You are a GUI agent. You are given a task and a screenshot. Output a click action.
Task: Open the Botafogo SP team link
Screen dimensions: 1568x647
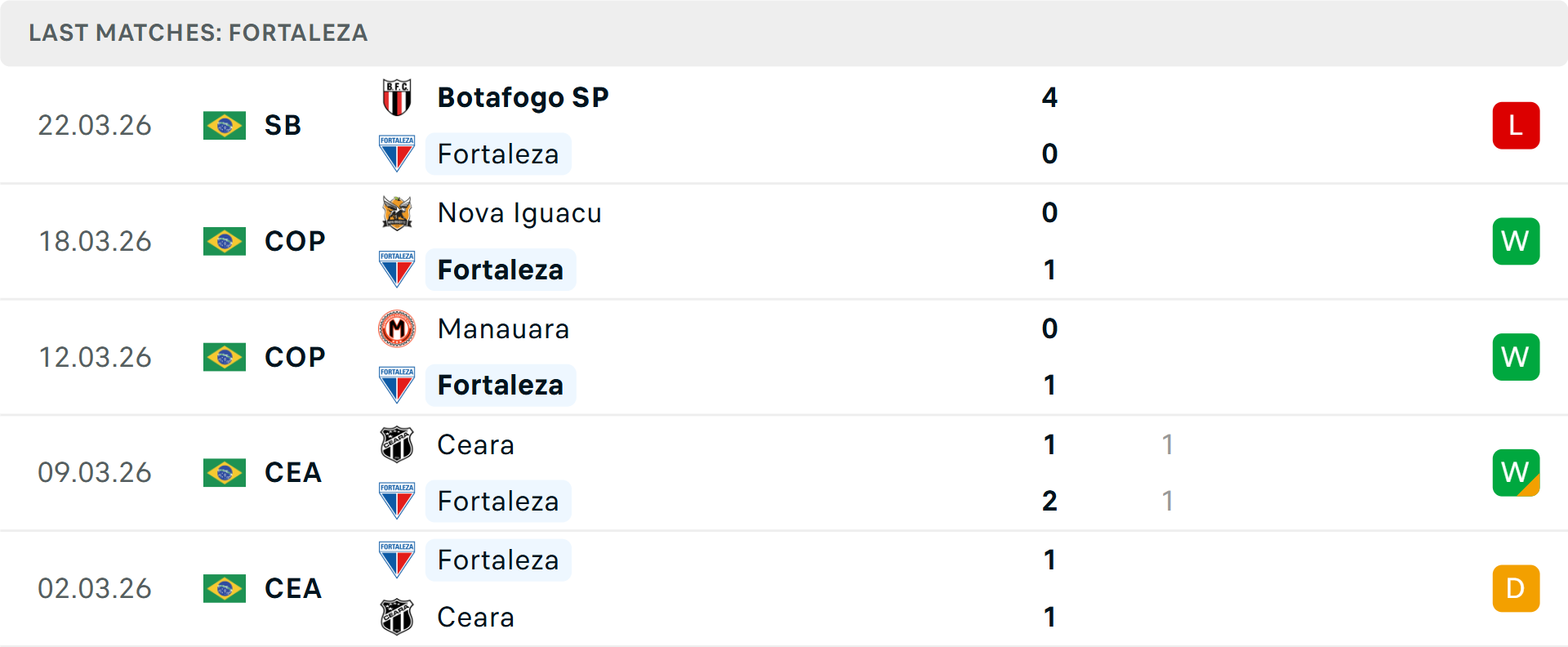523,97
